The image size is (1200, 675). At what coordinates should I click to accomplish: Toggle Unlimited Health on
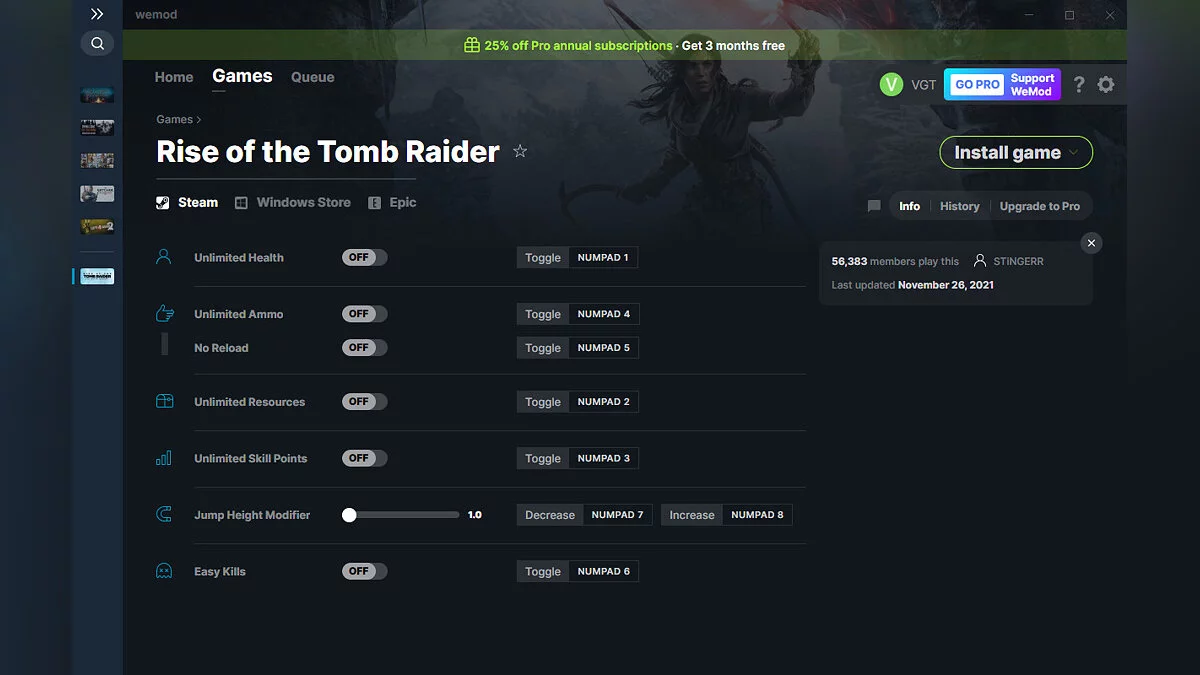coord(363,256)
